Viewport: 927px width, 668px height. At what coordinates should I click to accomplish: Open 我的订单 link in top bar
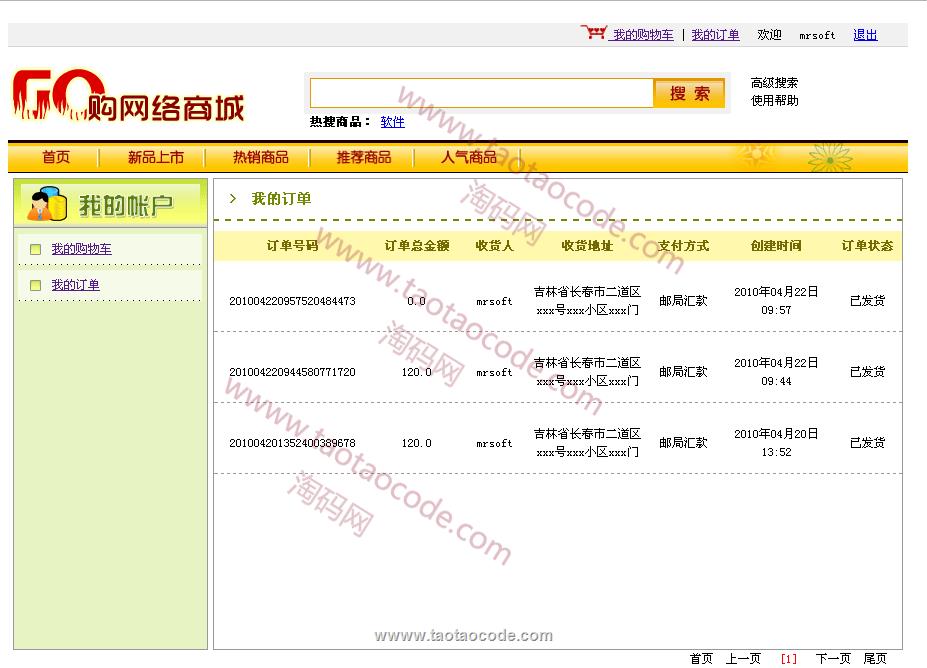point(715,35)
